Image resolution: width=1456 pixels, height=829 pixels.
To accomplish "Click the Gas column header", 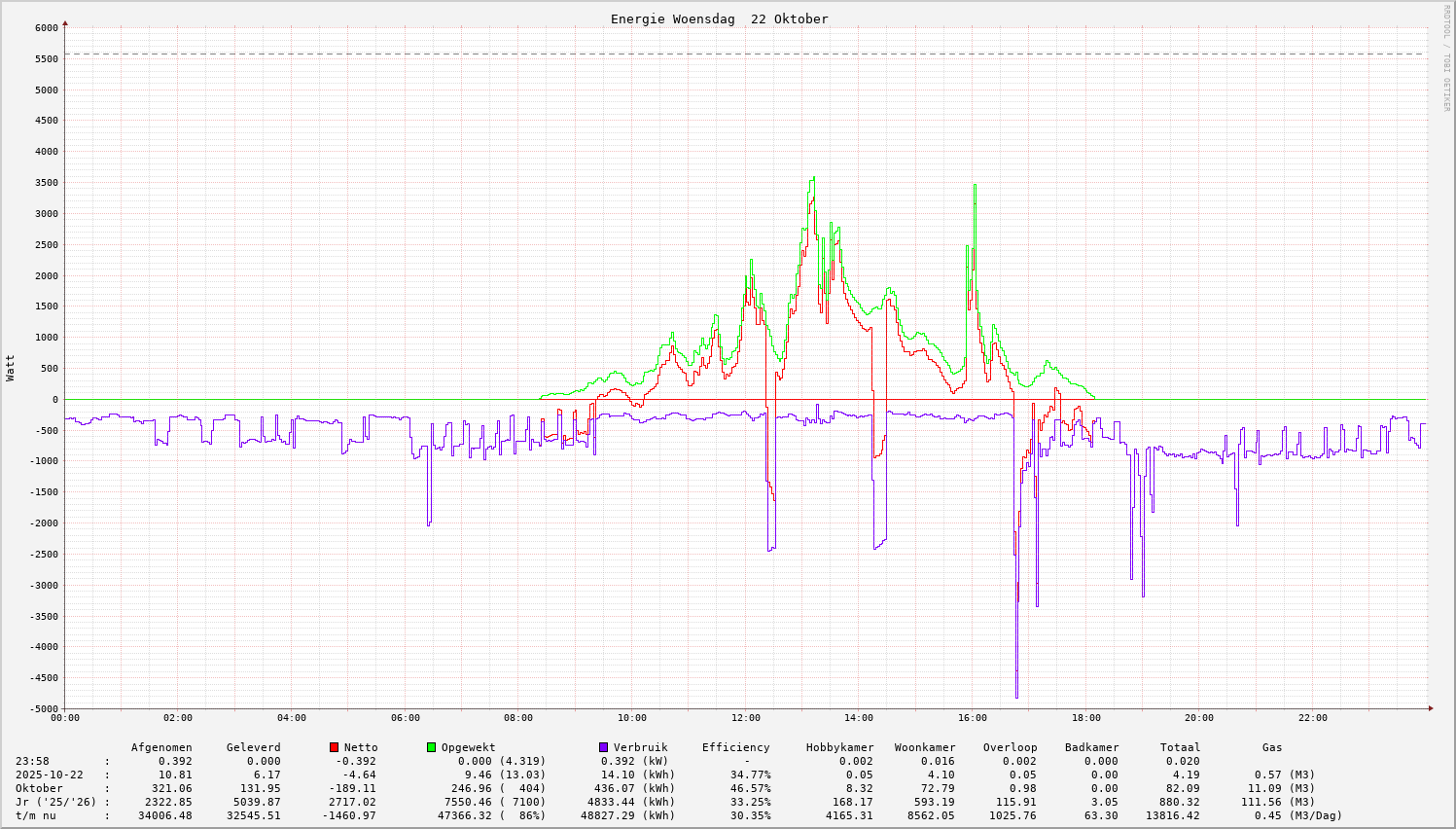I will (x=1272, y=747).
